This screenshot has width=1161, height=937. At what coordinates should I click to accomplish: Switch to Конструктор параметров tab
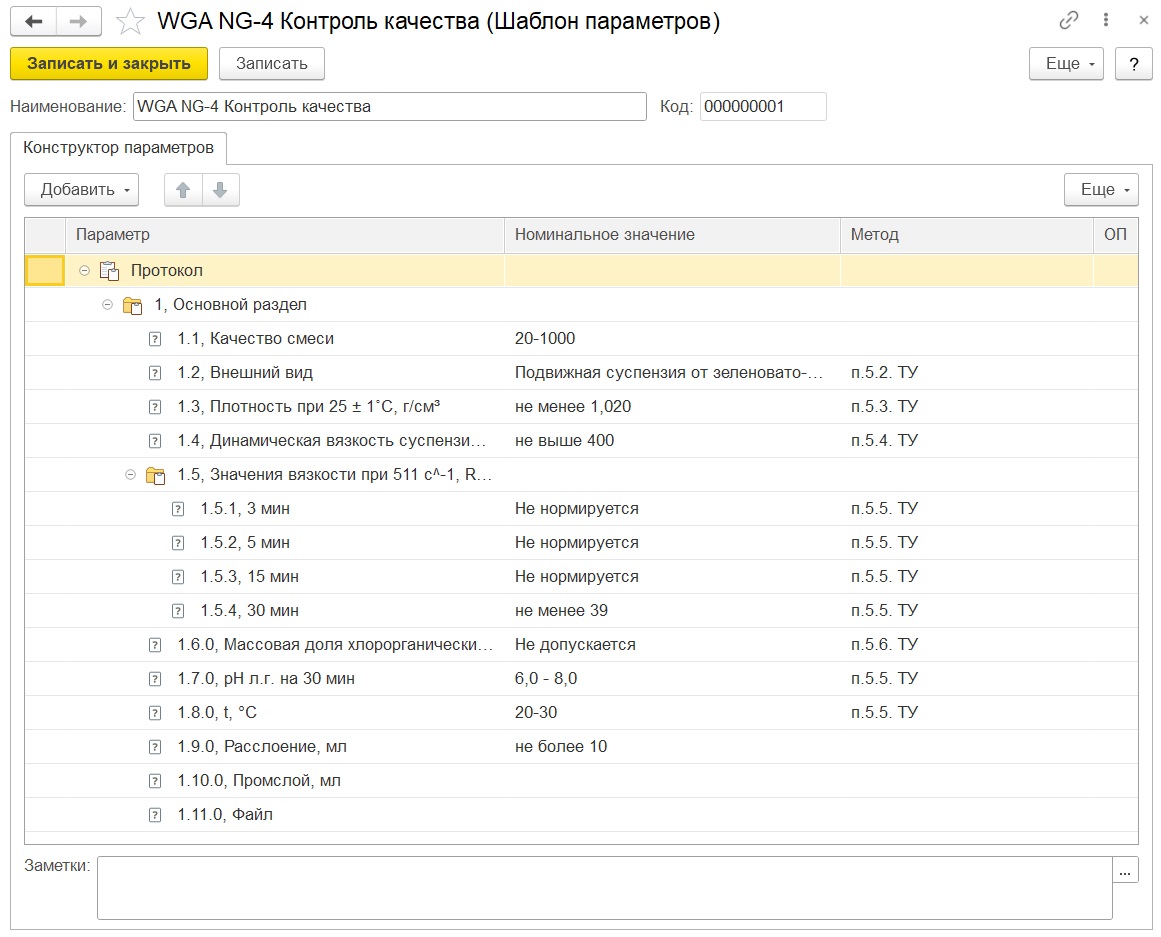click(x=118, y=148)
